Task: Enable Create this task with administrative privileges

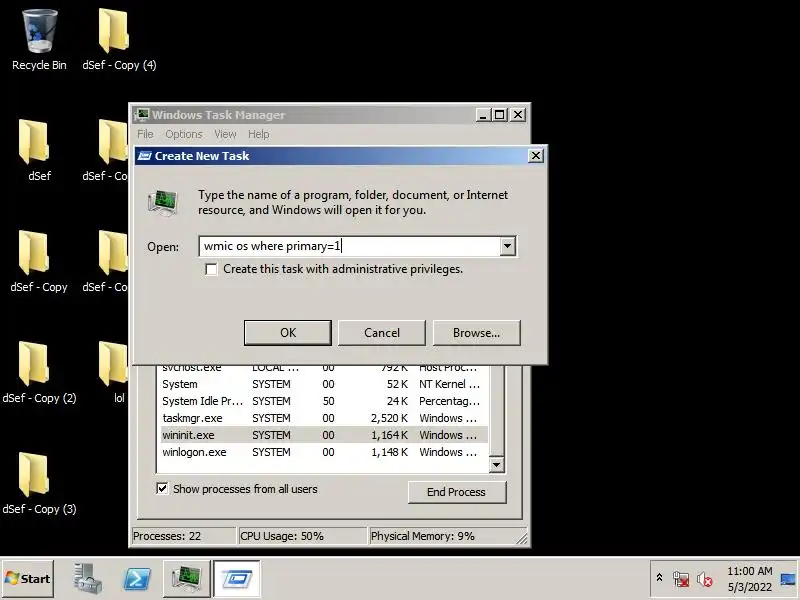Action: [211, 269]
